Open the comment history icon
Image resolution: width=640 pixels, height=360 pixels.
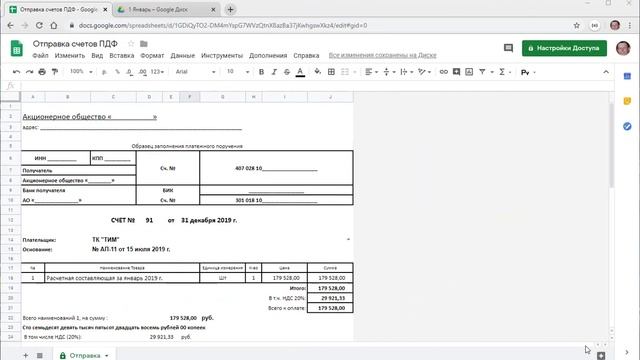click(x=508, y=48)
